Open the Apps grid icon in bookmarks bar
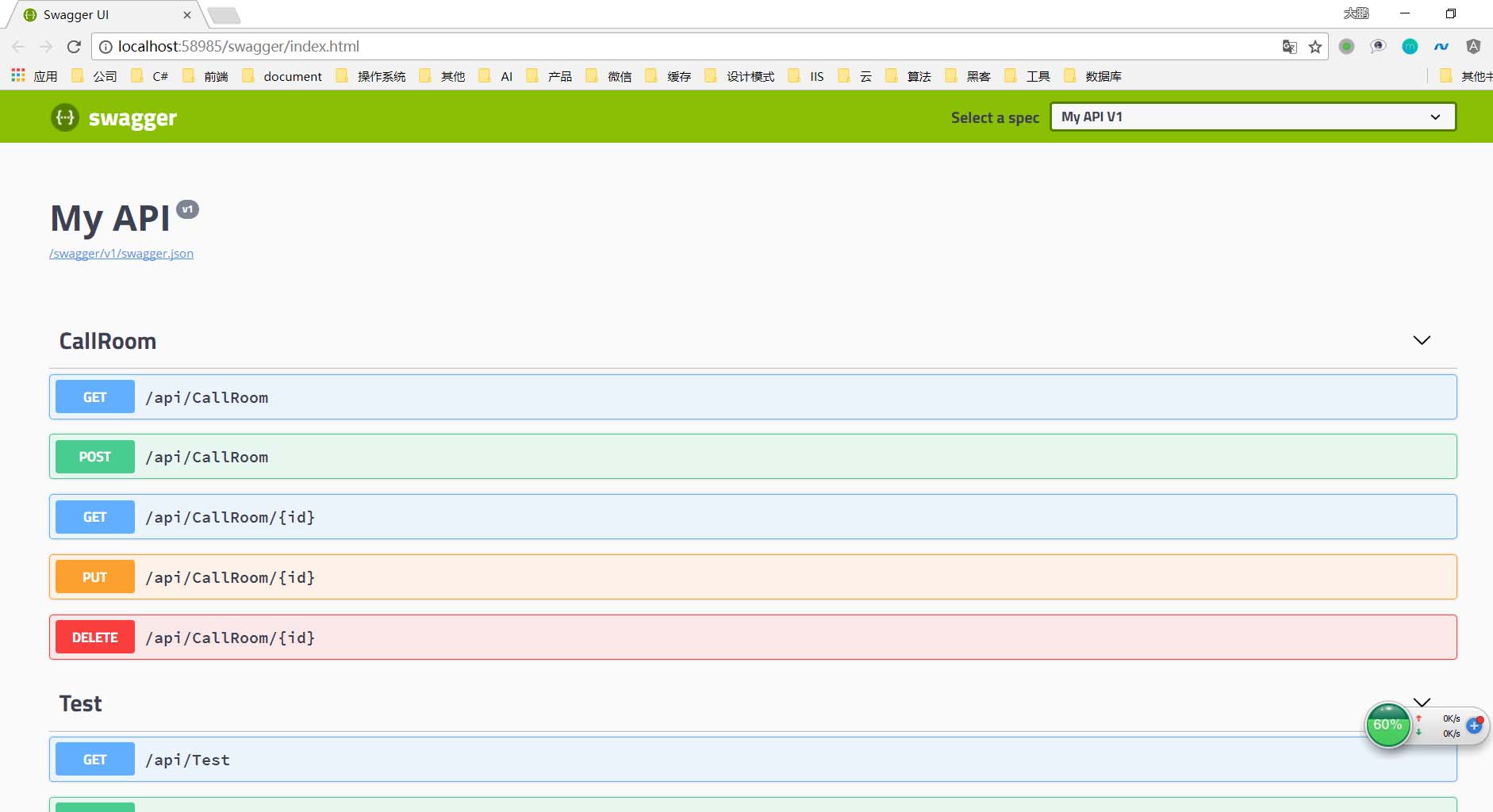Viewport: 1493px width, 812px height. coord(18,75)
